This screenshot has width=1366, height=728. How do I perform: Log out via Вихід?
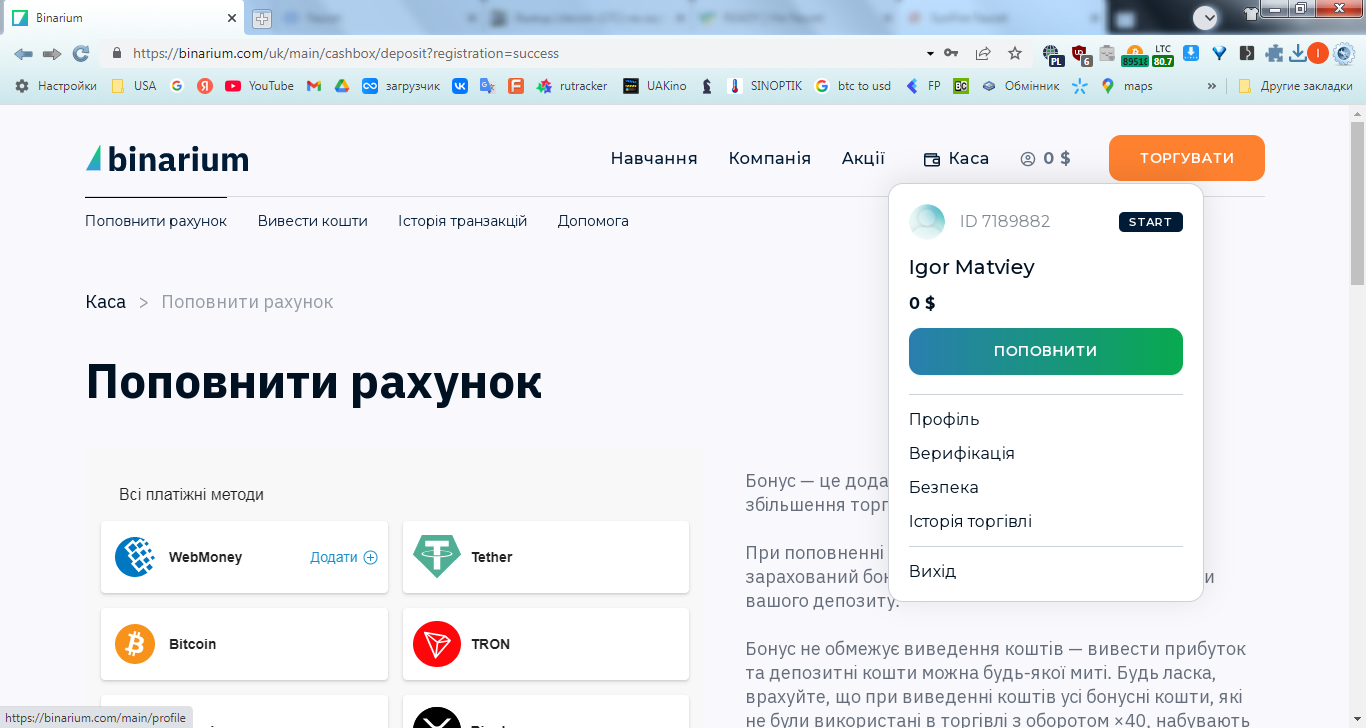pyautogui.click(x=932, y=572)
